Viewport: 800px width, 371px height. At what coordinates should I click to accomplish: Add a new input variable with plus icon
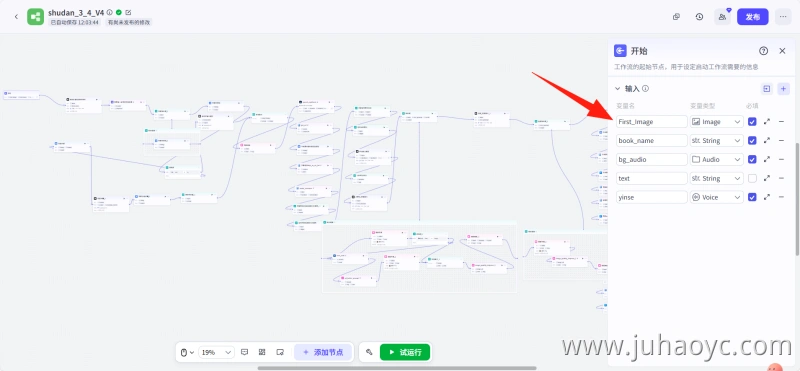point(784,89)
